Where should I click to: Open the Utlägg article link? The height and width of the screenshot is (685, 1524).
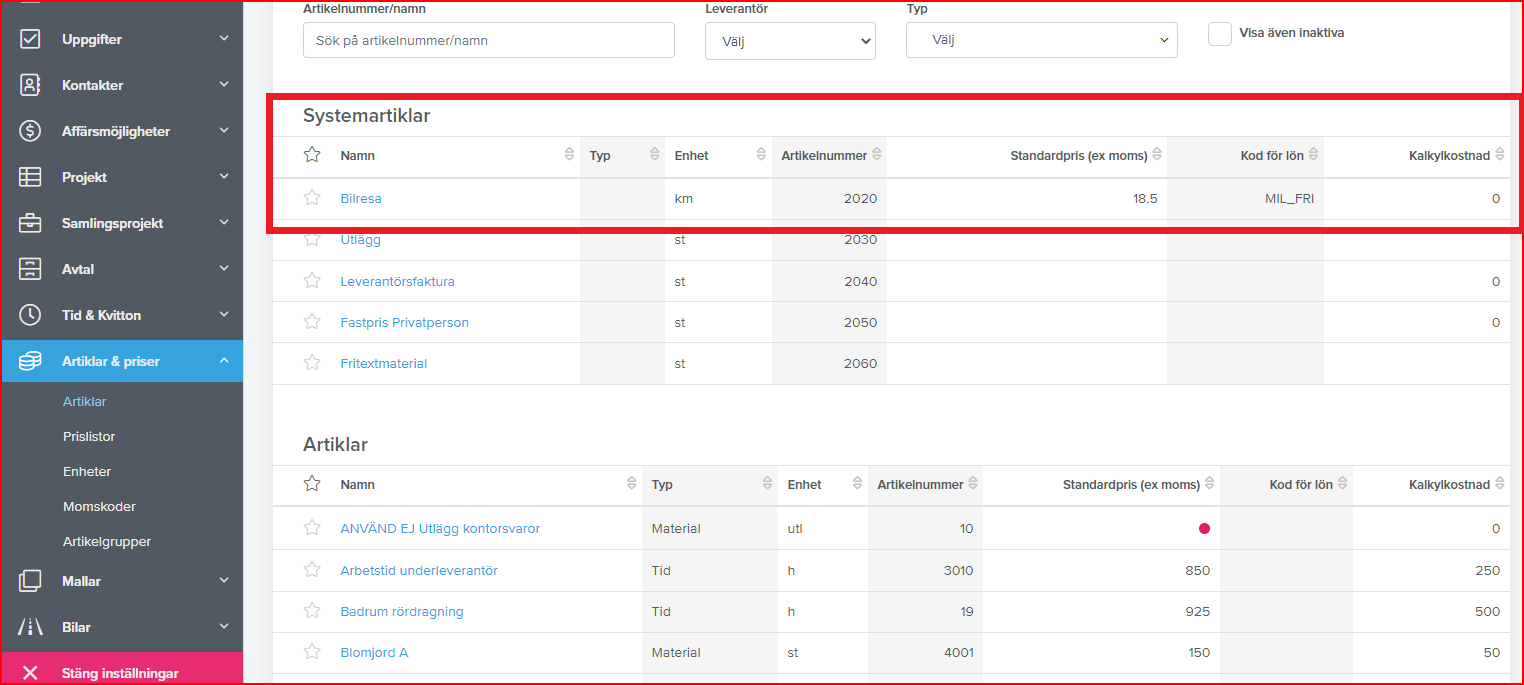pyautogui.click(x=360, y=240)
